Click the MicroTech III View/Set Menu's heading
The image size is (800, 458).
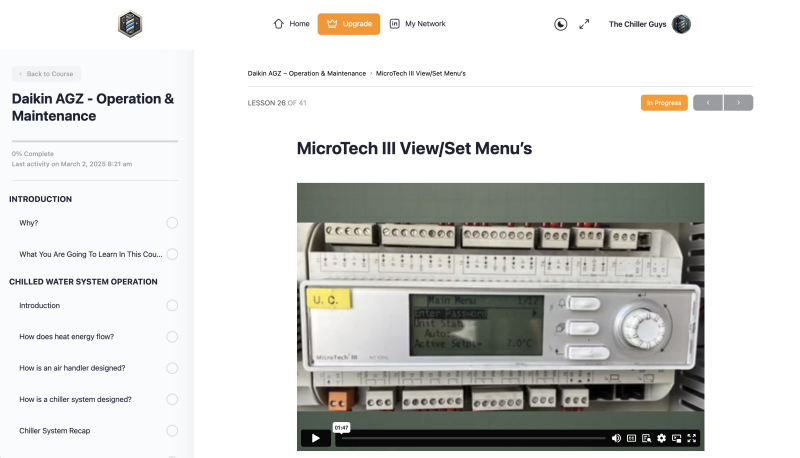pyautogui.click(x=414, y=148)
